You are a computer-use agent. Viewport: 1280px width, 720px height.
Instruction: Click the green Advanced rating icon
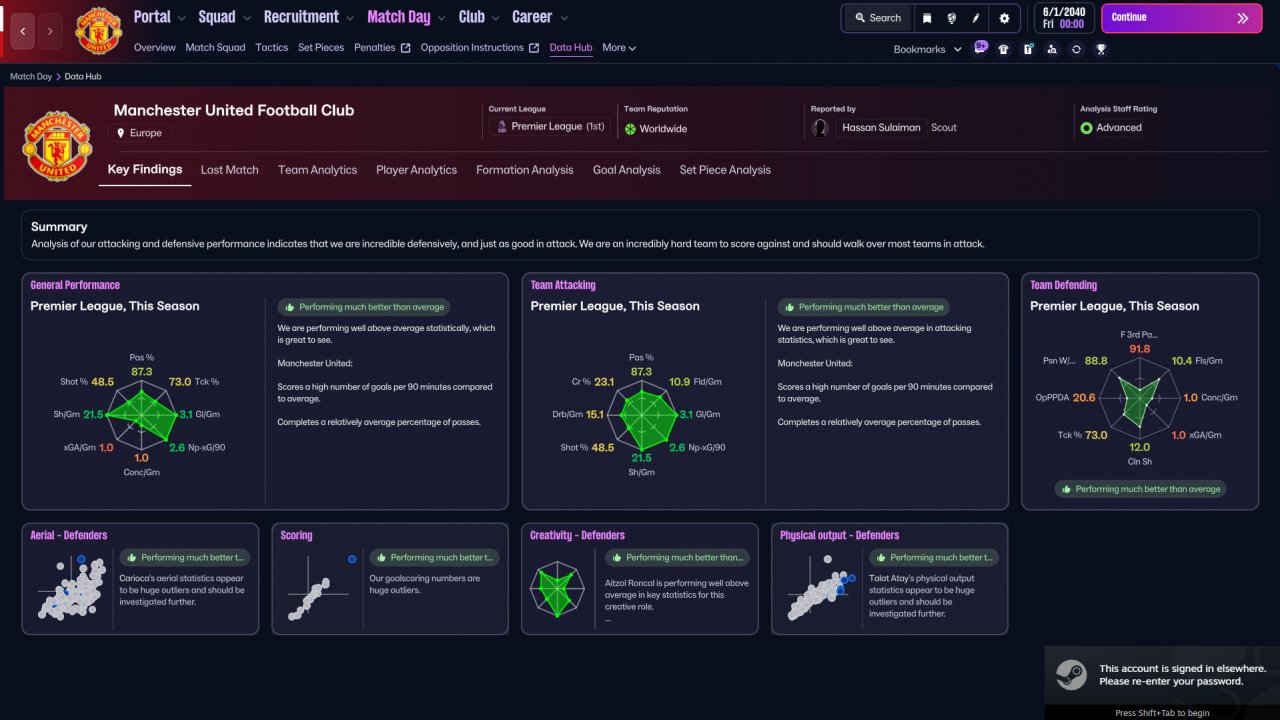[x=1087, y=128]
